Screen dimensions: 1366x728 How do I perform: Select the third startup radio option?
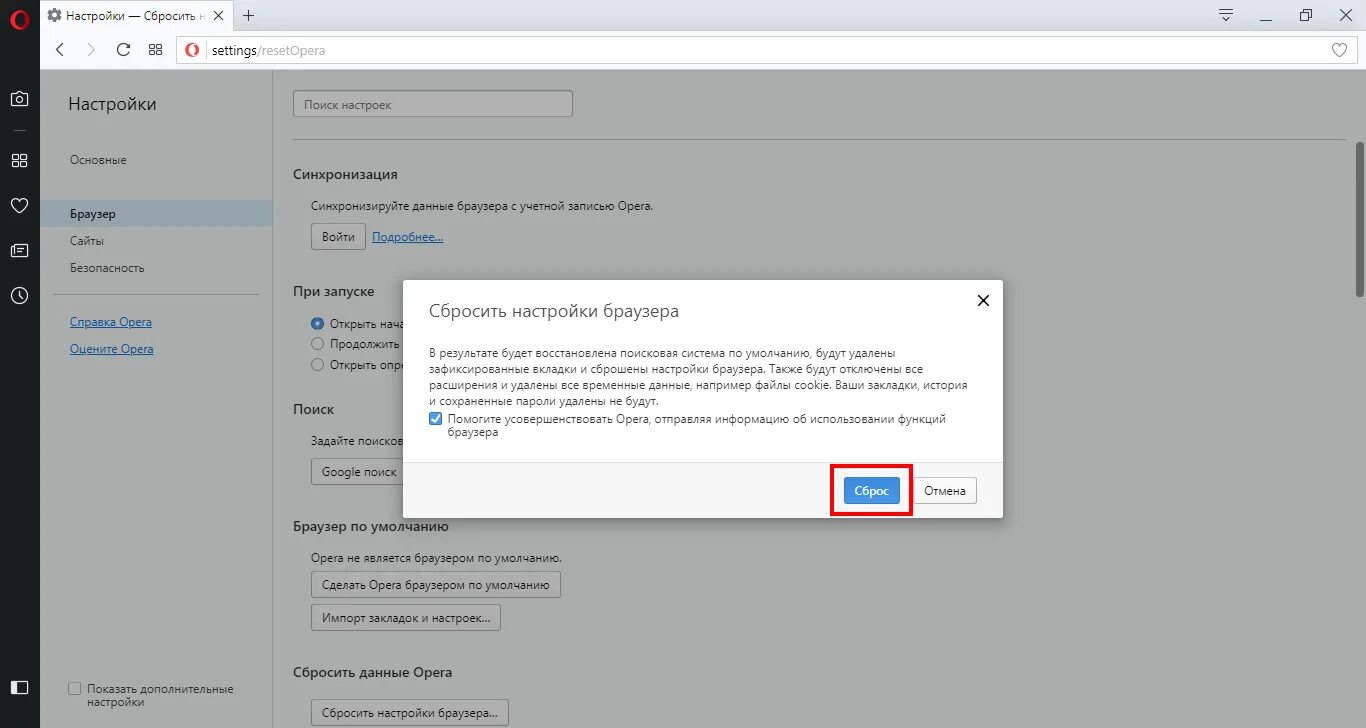318,365
